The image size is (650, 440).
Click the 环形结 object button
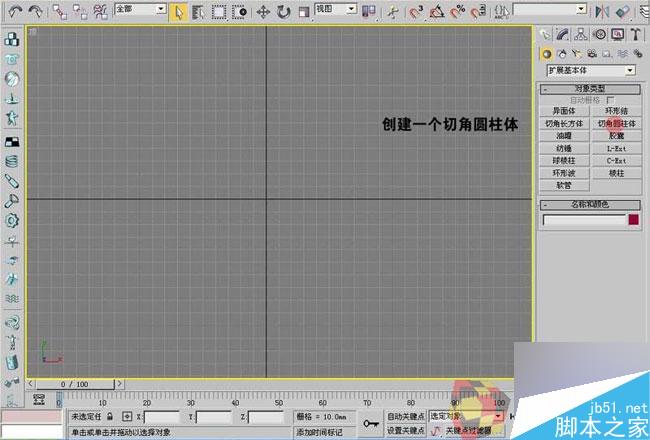click(616, 111)
